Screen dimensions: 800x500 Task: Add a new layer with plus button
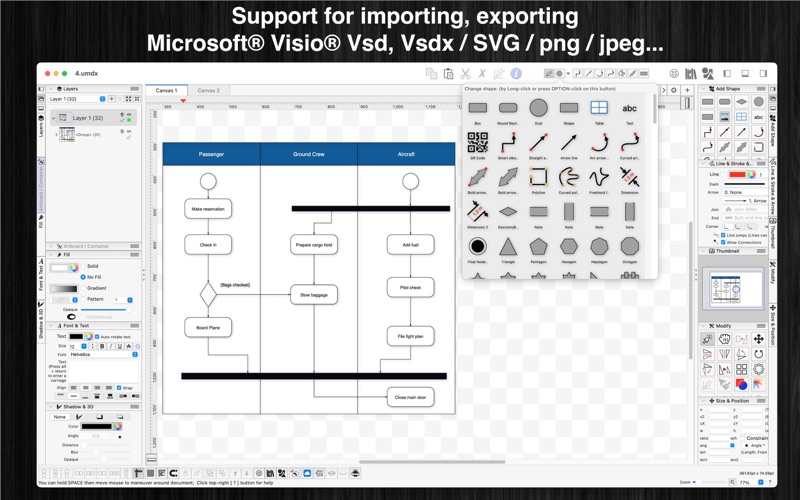[111, 98]
